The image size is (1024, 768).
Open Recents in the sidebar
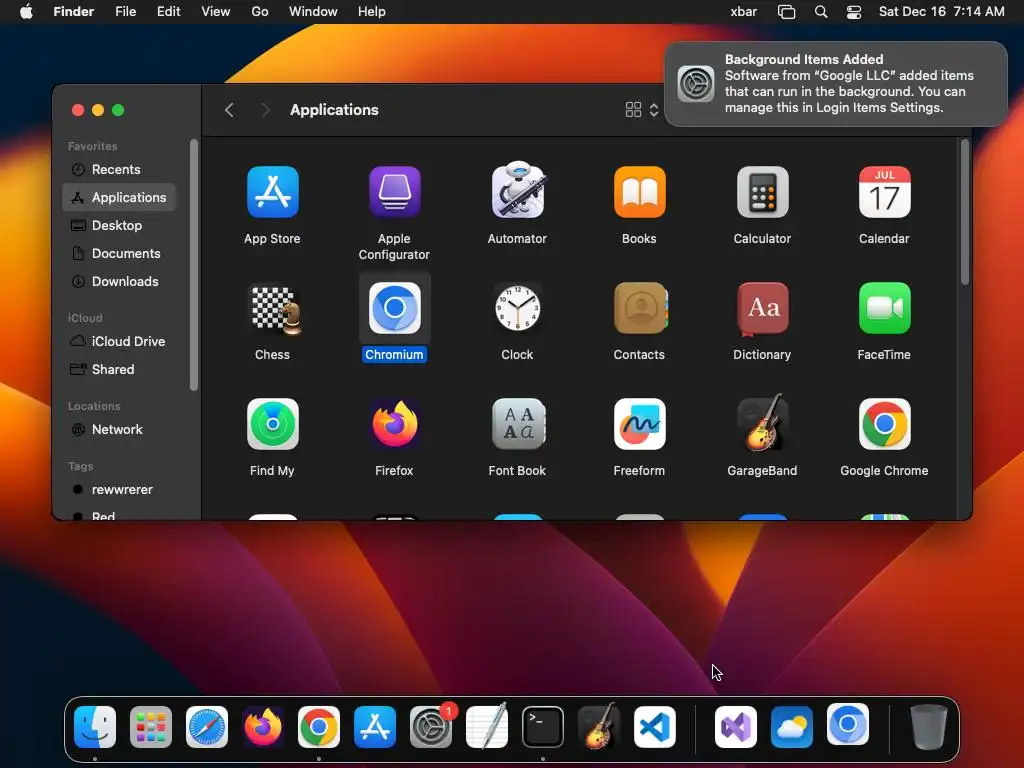[x=120, y=169]
